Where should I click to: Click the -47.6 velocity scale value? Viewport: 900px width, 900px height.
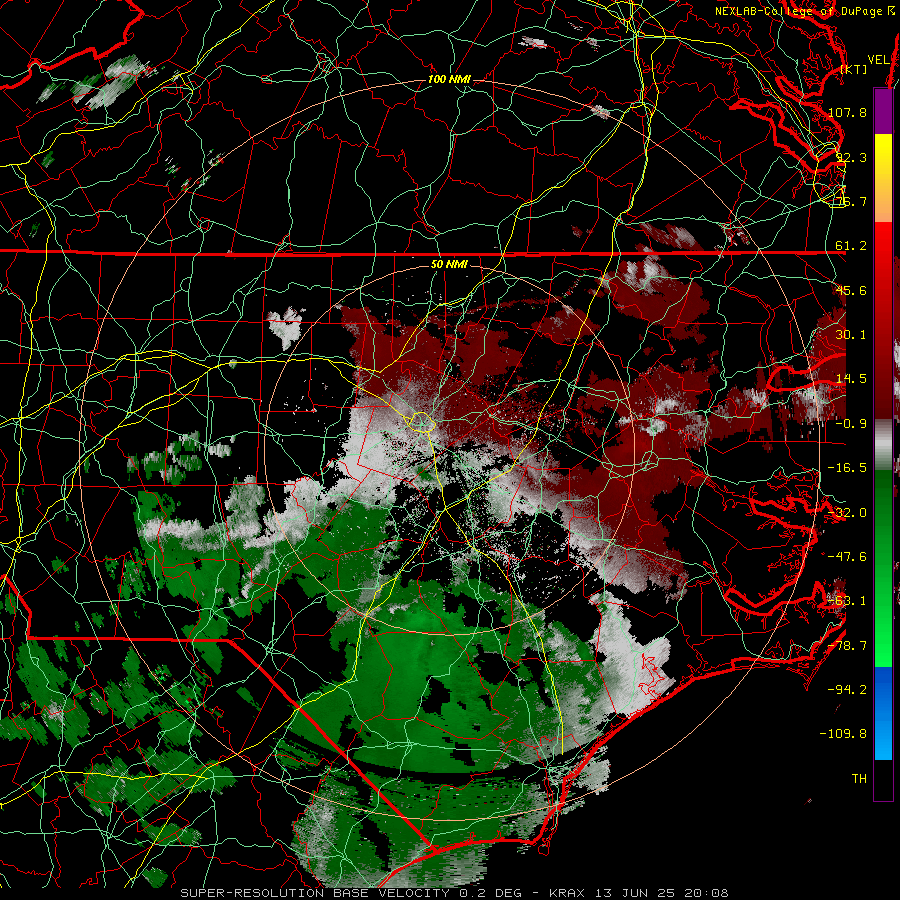pos(847,557)
